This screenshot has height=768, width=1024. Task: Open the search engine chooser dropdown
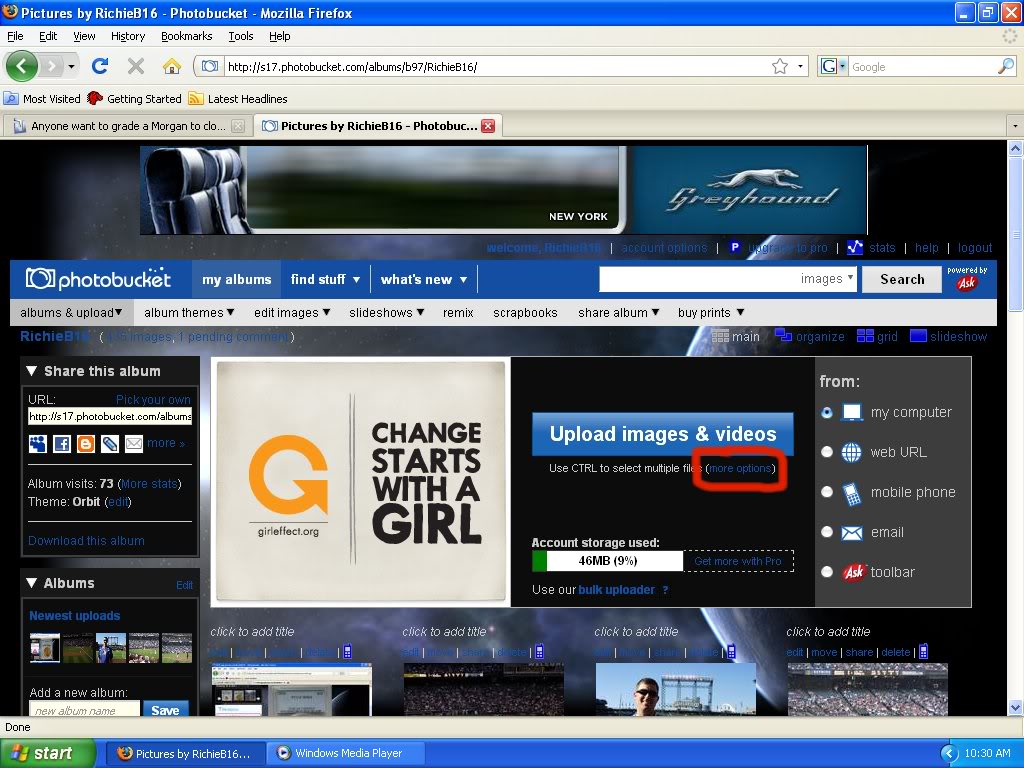click(x=833, y=66)
